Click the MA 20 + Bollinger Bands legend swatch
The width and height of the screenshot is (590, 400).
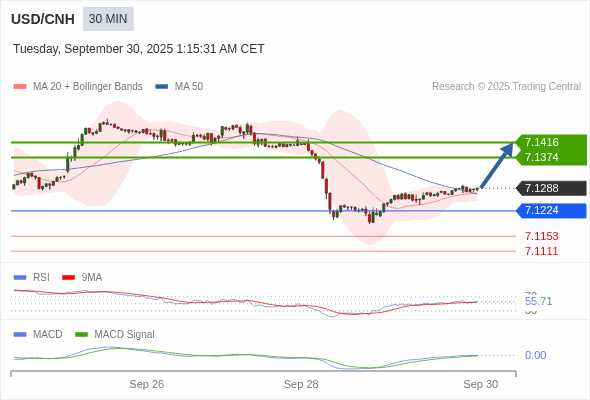click(x=20, y=87)
